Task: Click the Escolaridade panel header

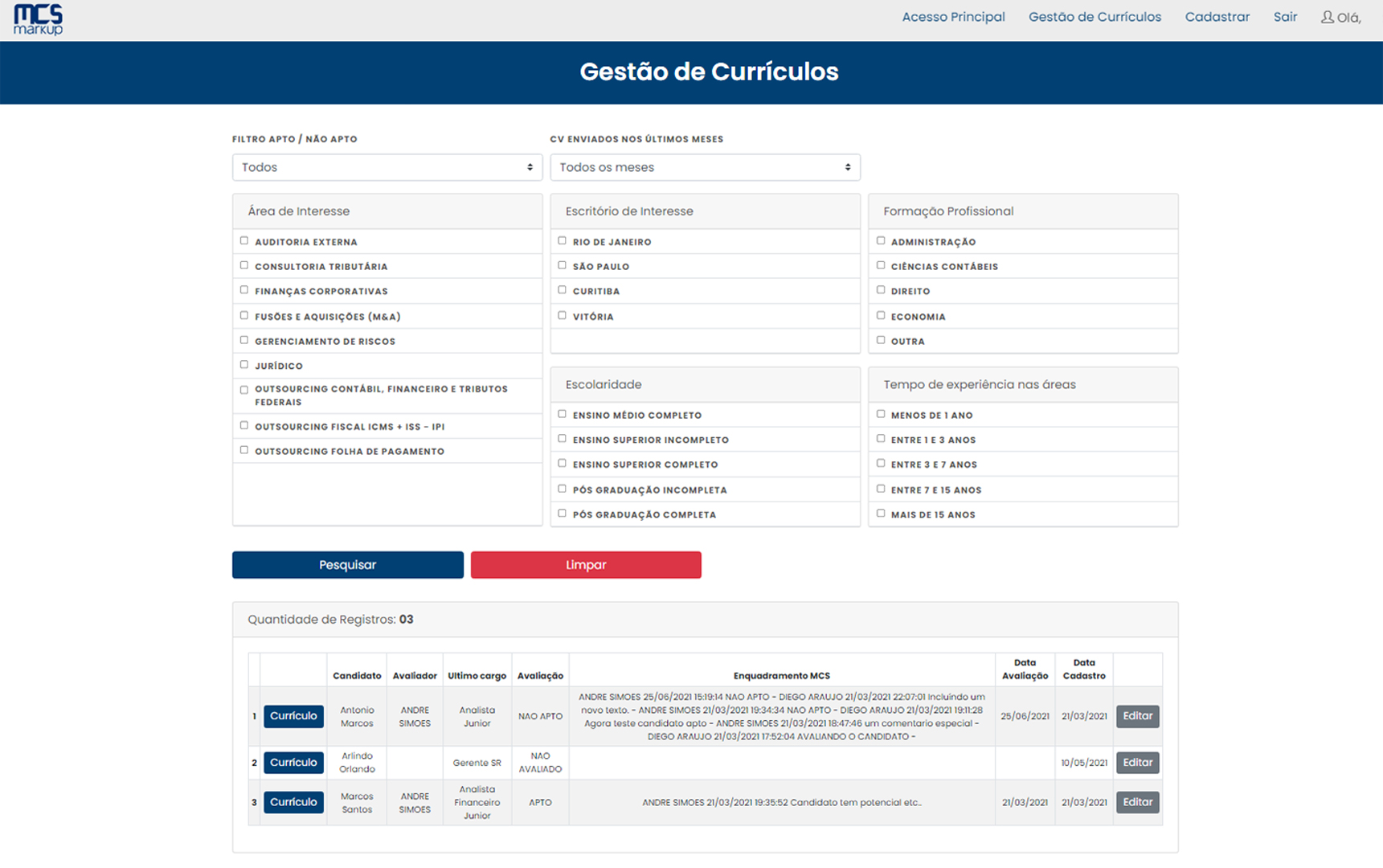Action: [x=705, y=385]
